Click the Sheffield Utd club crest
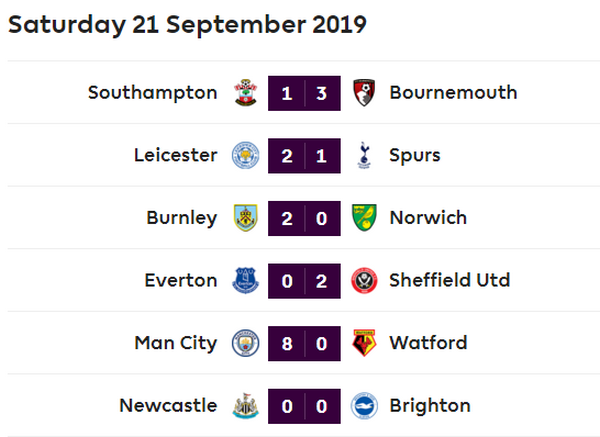This screenshot has width=600, height=437. pos(364,280)
